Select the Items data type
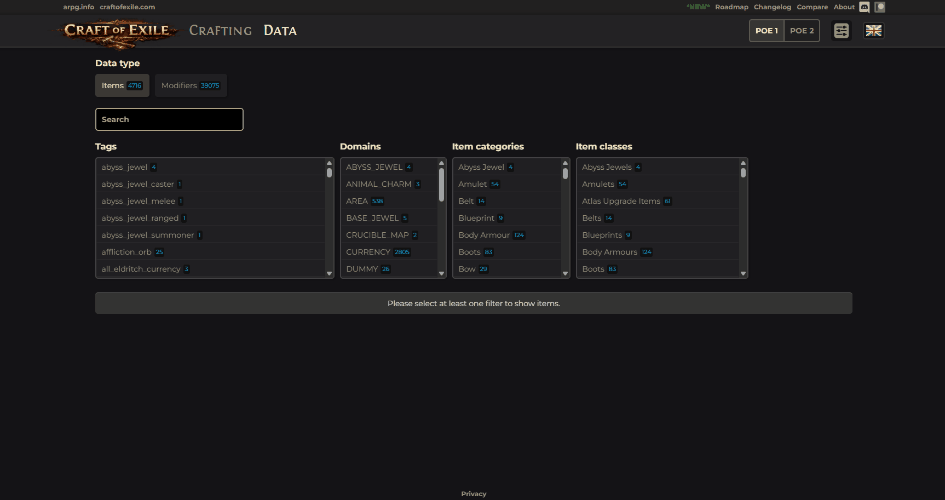The image size is (945, 500). (x=122, y=86)
